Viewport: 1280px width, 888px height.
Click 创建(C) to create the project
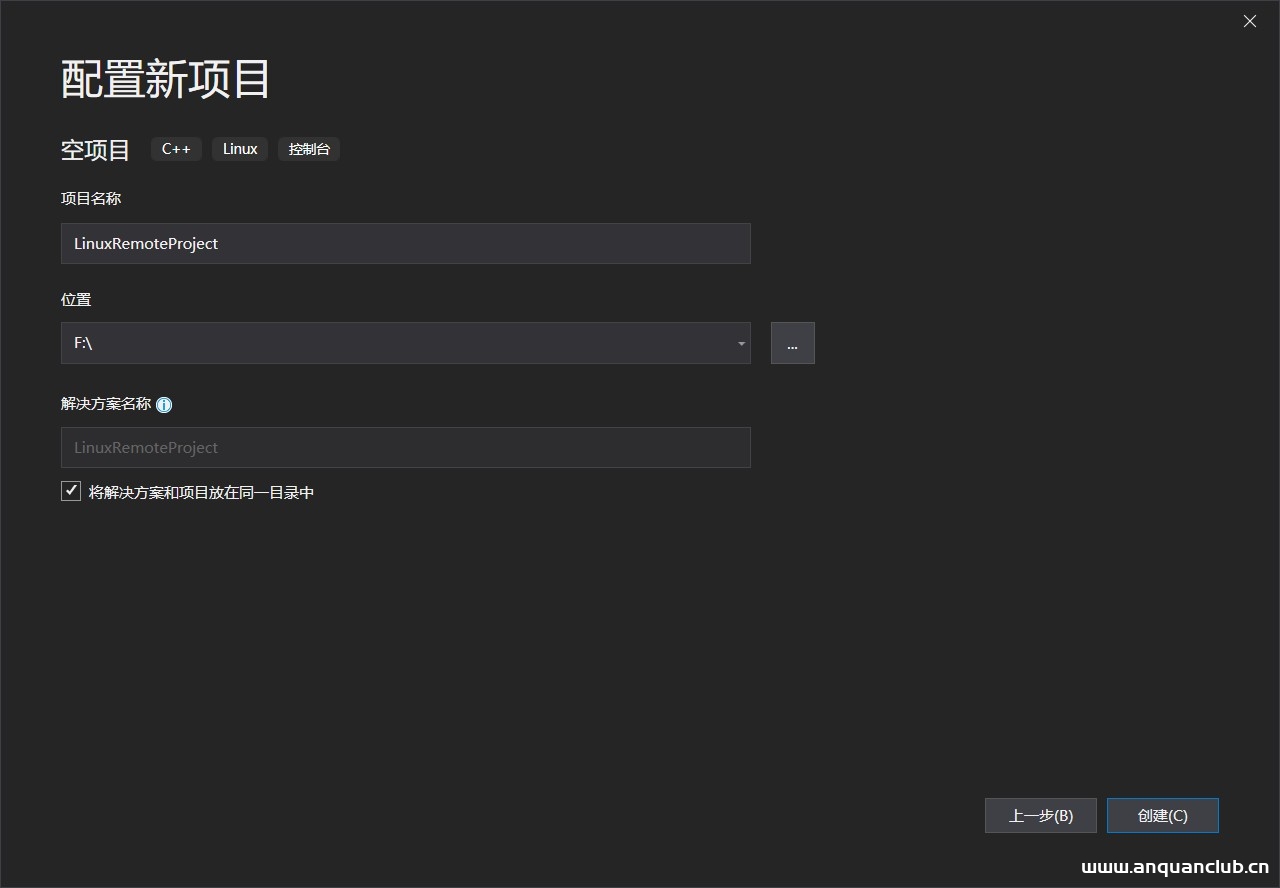pyautogui.click(x=1162, y=815)
